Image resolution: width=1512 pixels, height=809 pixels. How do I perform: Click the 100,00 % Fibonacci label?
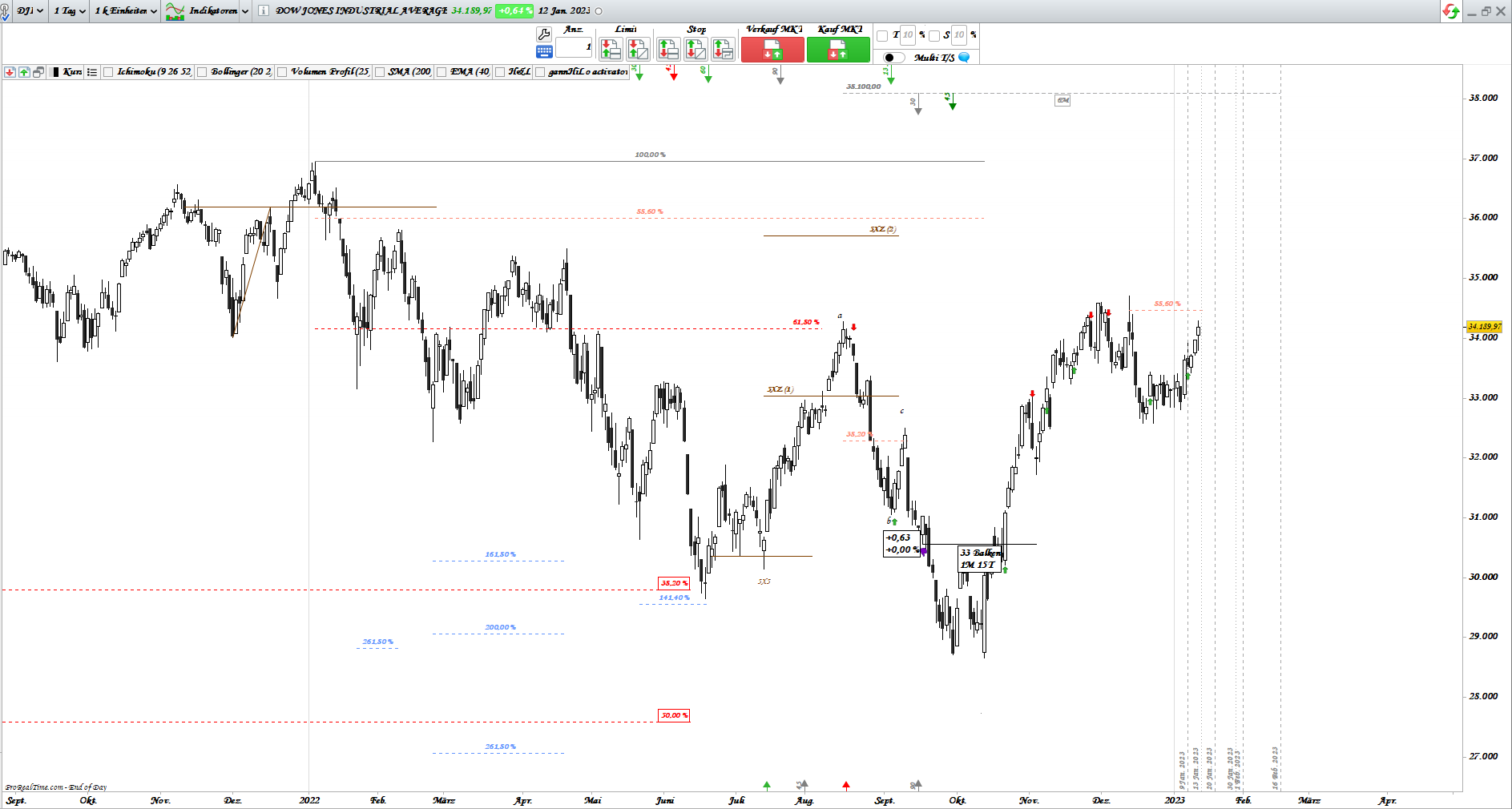click(x=650, y=155)
